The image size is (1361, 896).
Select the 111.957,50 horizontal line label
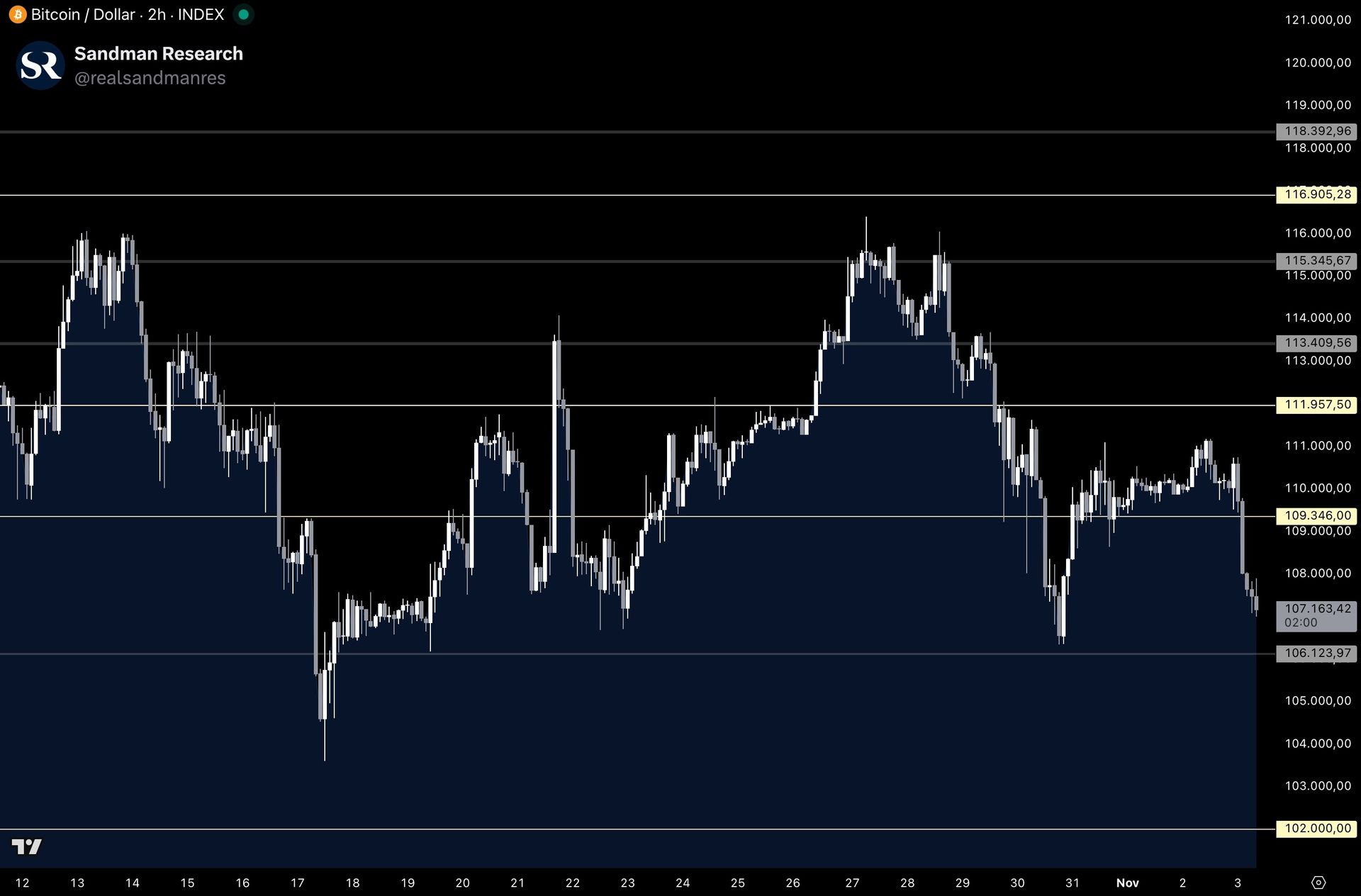click(x=1316, y=405)
